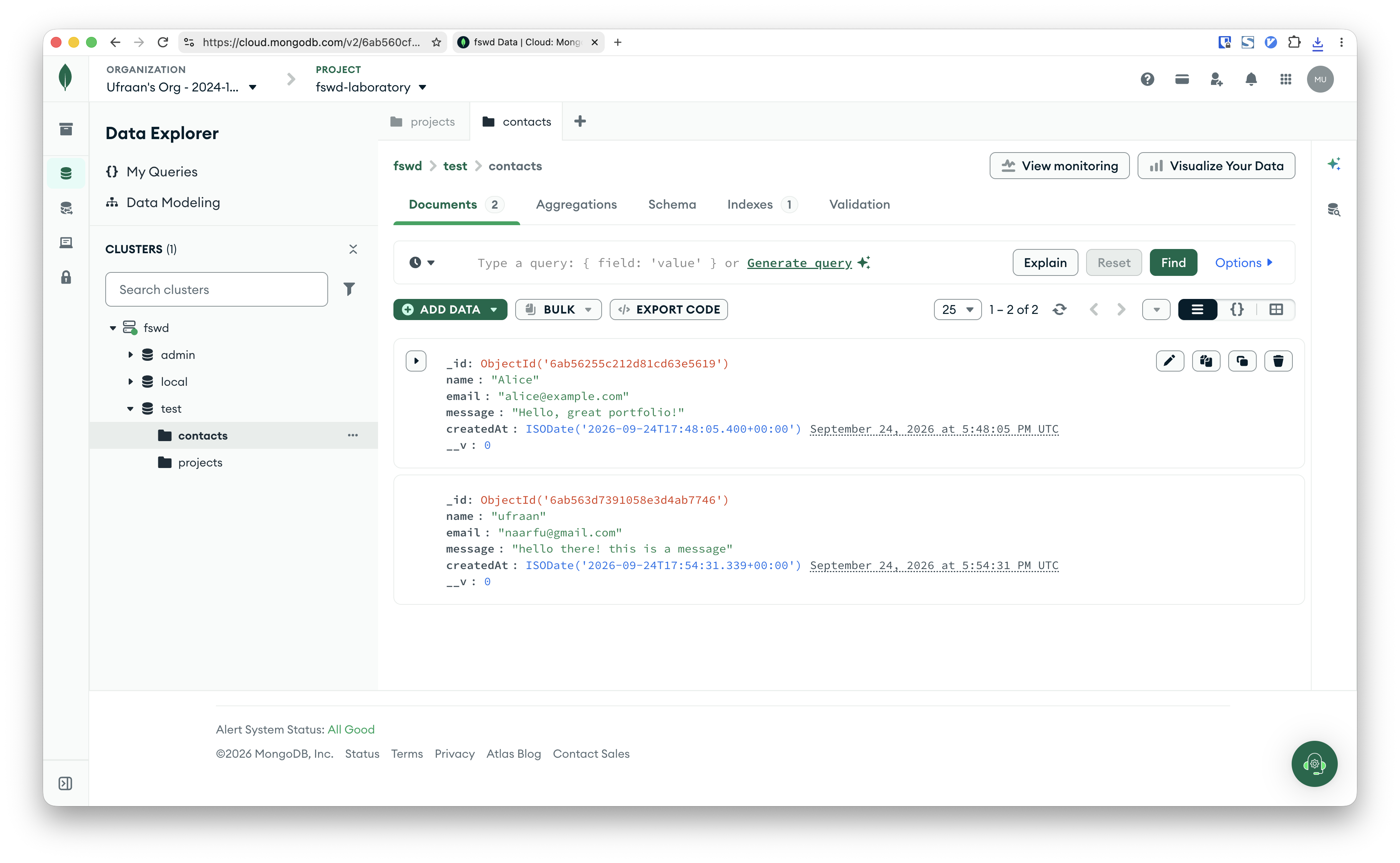Click the Generate query link
This screenshot has height=863, width=1400.
click(x=799, y=262)
